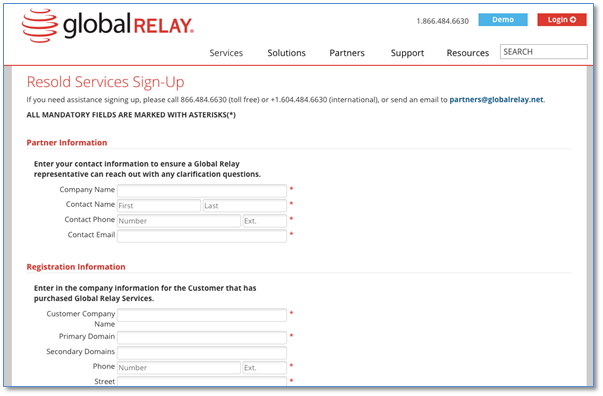Image resolution: width=603 pixels, height=396 pixels.
Task: Click the customer Phone Number field
Action: click(x=179, y=368)
